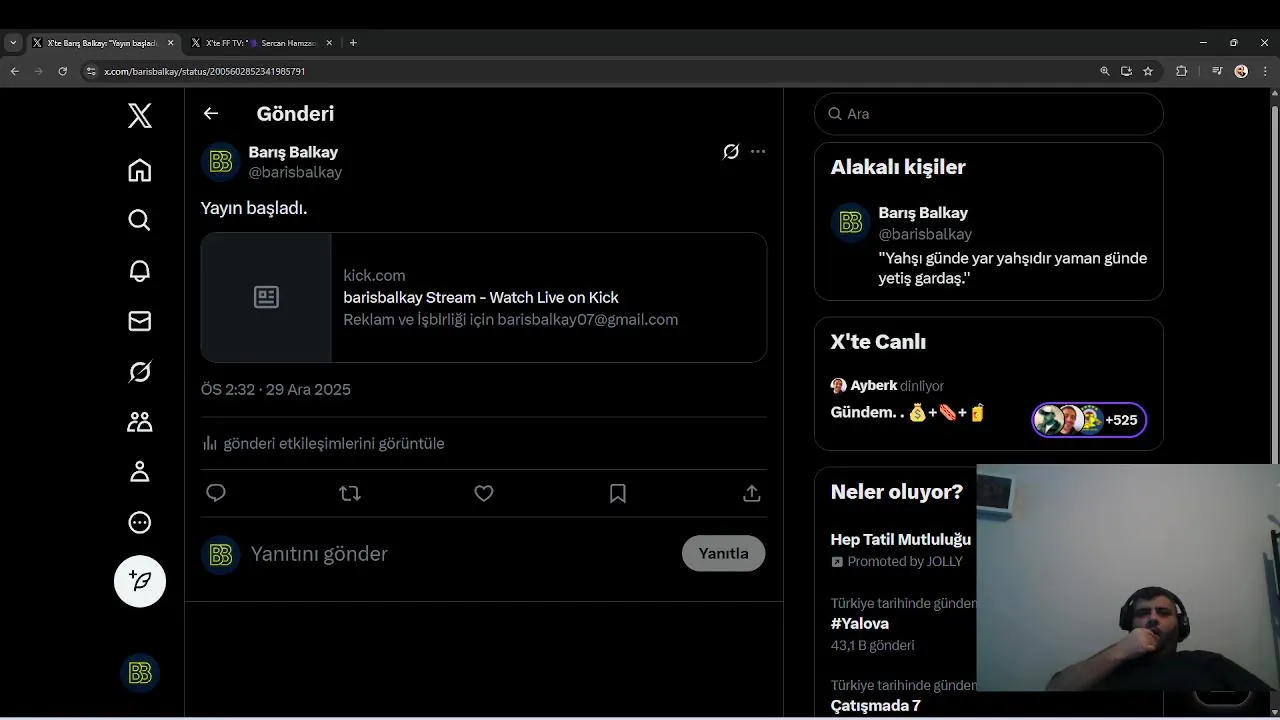Open the browser extensions puzzle icon
1280x720 pixels.
(1182, 71)
